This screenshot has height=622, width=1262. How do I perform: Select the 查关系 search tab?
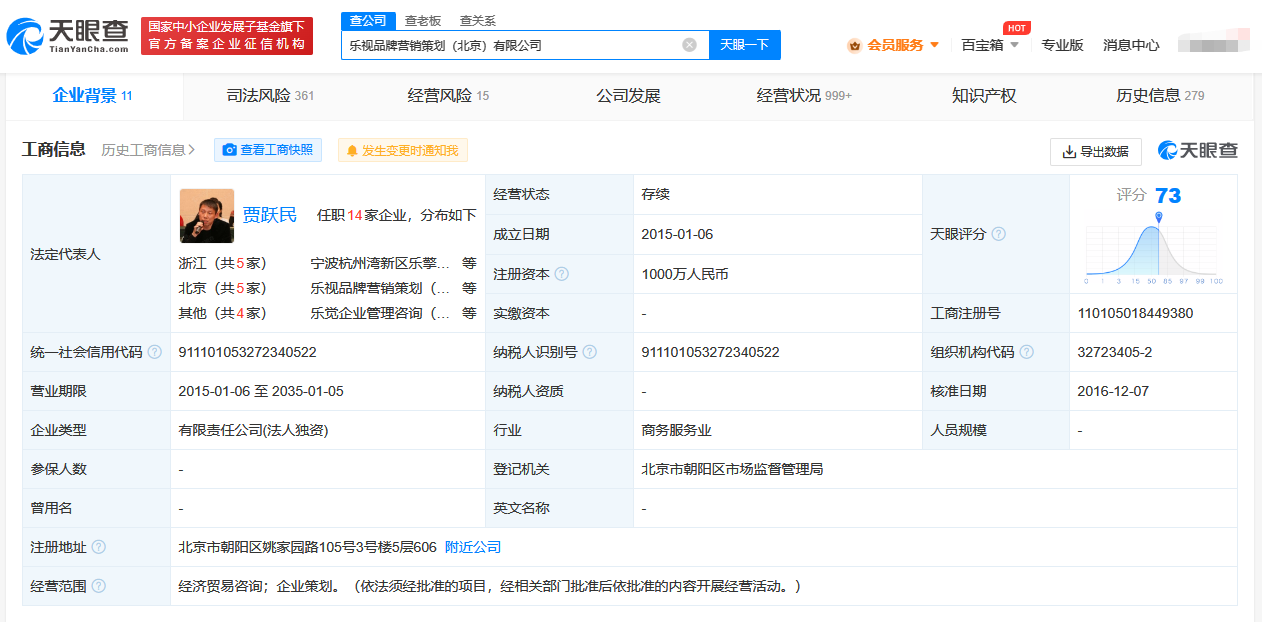477,21
